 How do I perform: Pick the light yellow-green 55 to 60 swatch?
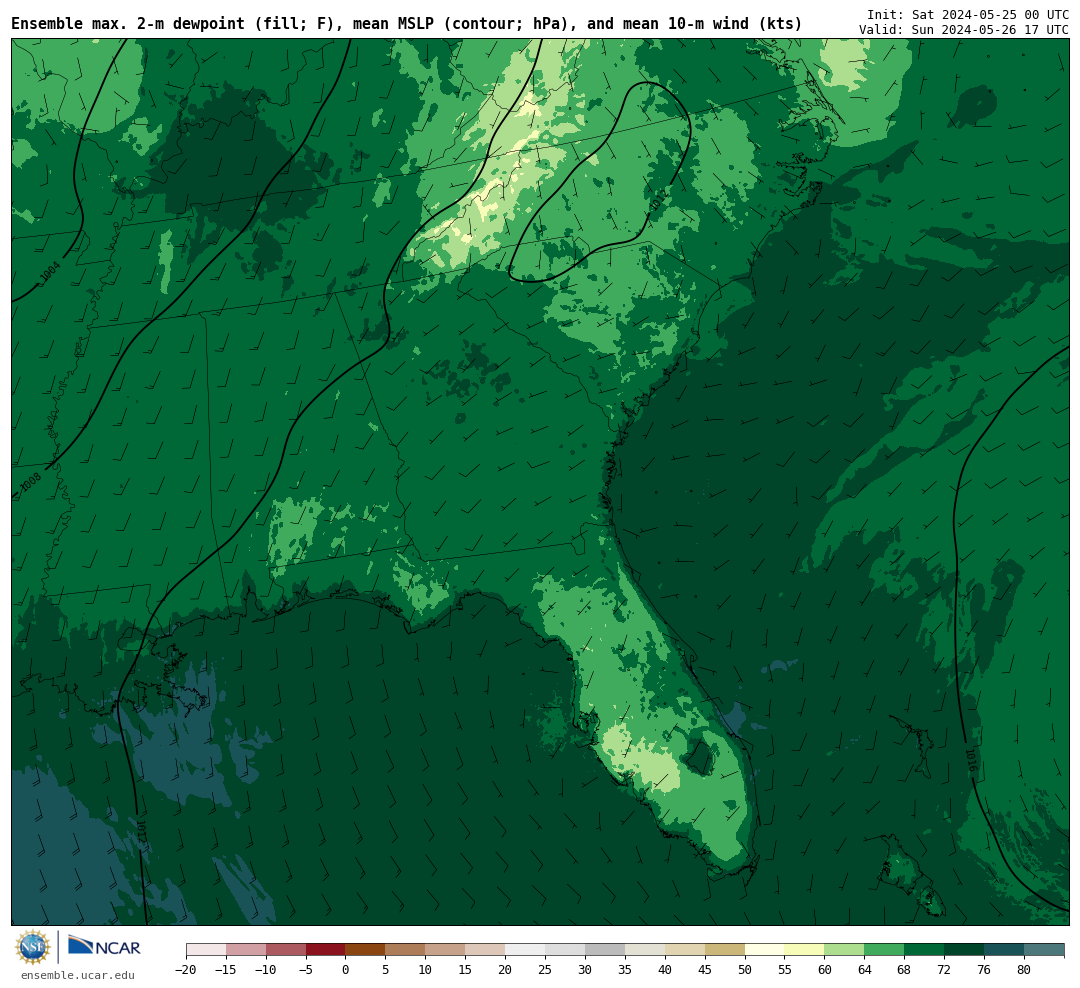click(805, 950)
